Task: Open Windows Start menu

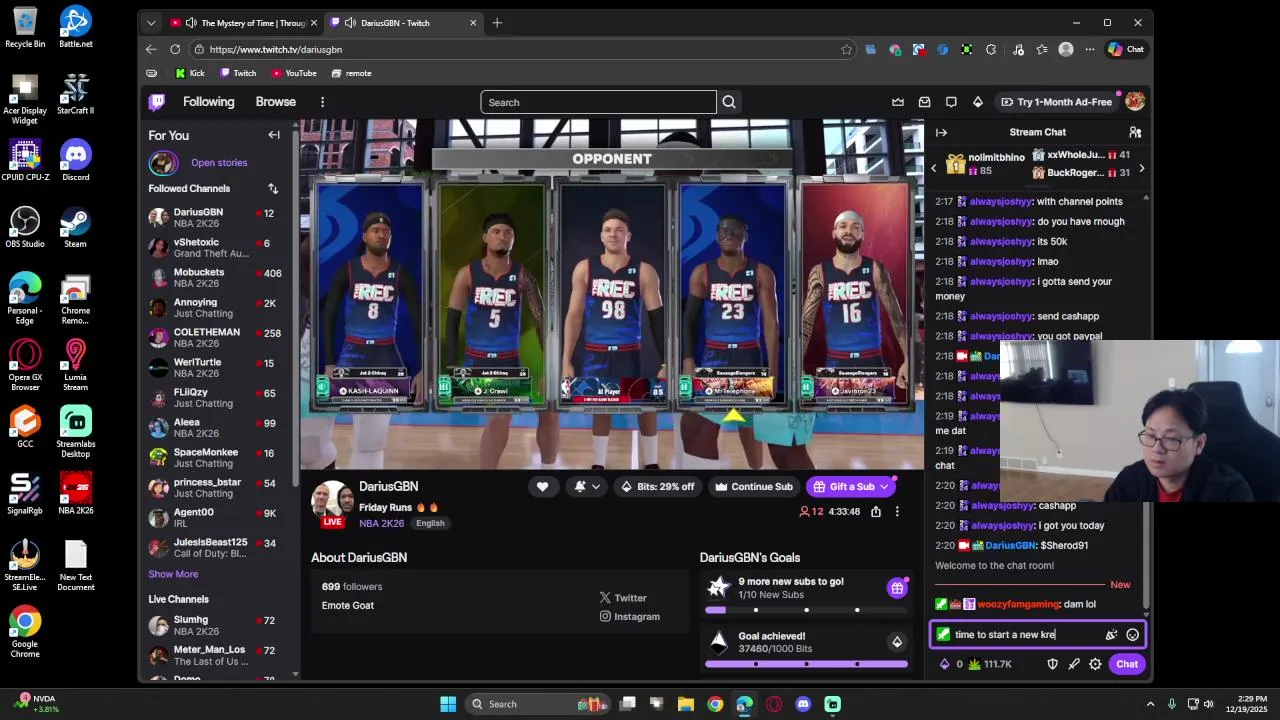Action: coord(448,704)
